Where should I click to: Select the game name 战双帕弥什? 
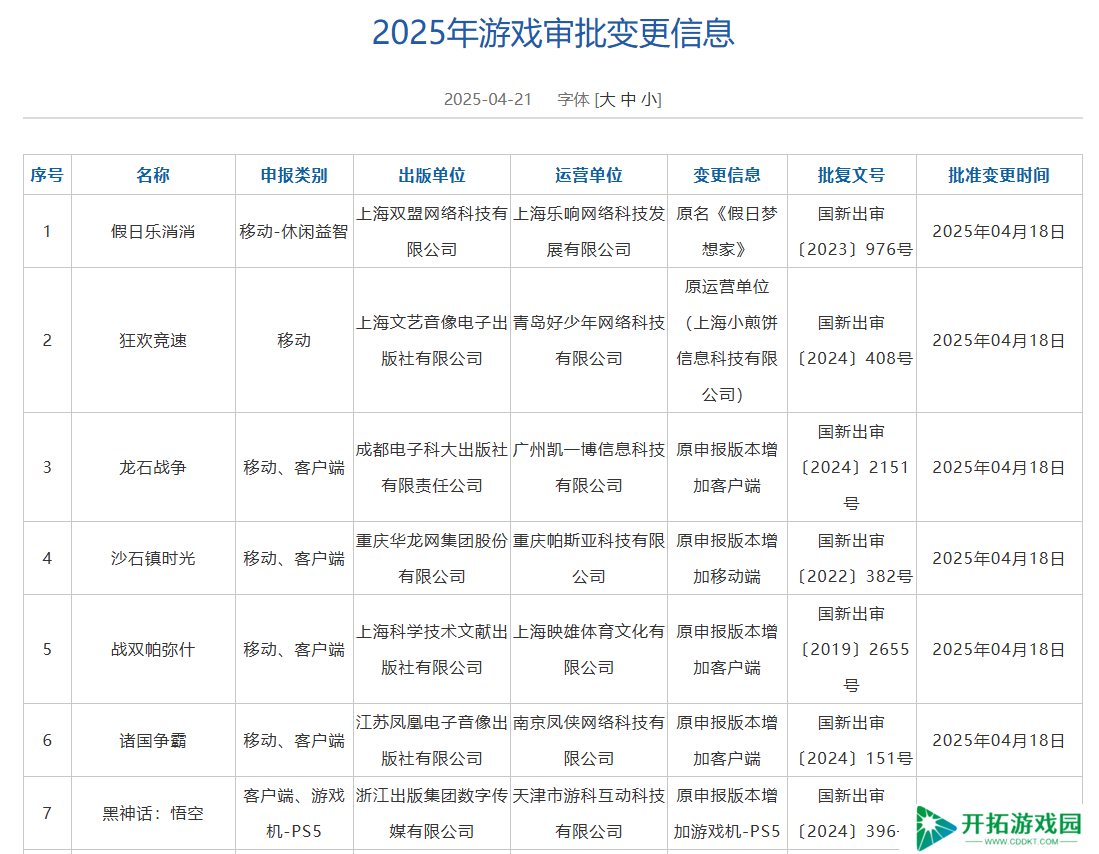[x=153, y=649]
